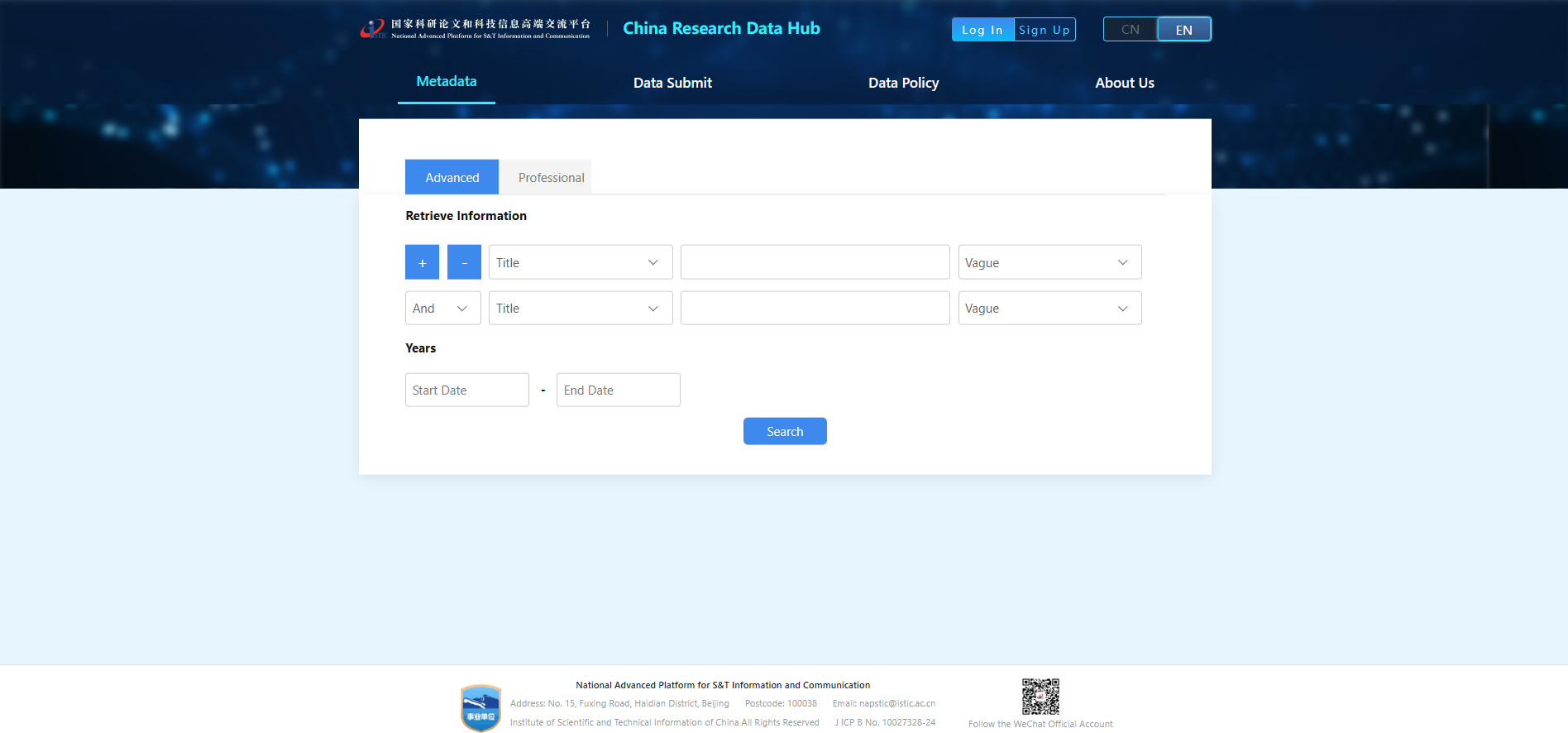Screen dimensions: 1568x733
Task: Switch language to EN
Action: tap(1183, 30)
